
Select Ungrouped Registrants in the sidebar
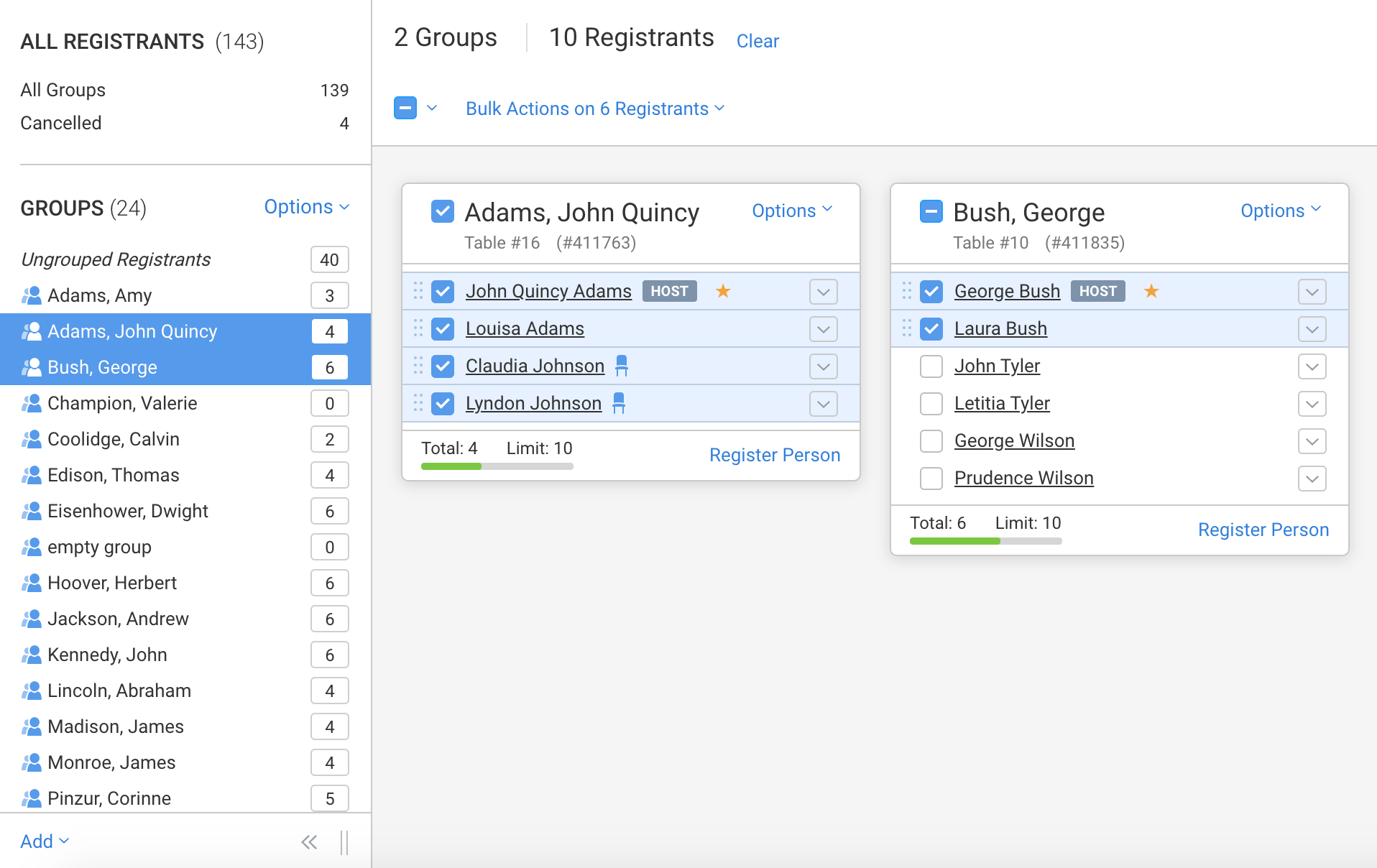[116, 259]
